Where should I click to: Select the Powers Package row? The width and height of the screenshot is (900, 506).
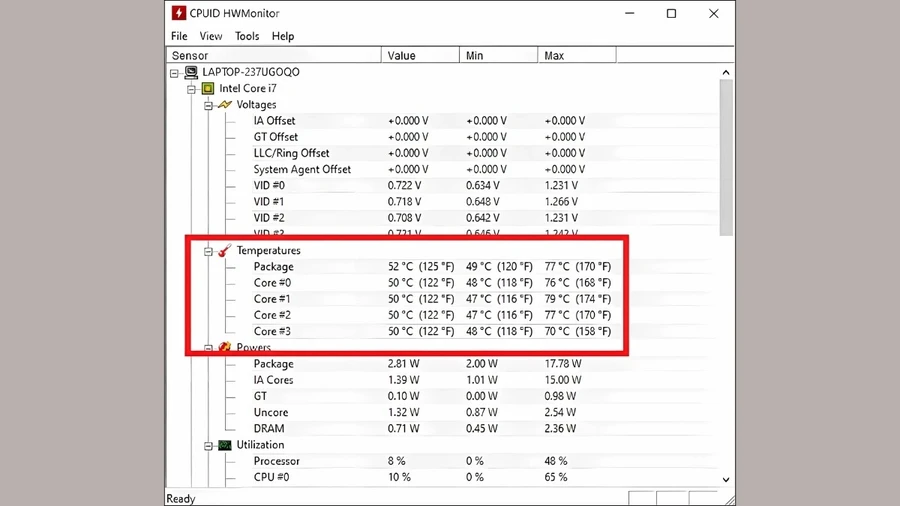(x=485, y=364)
